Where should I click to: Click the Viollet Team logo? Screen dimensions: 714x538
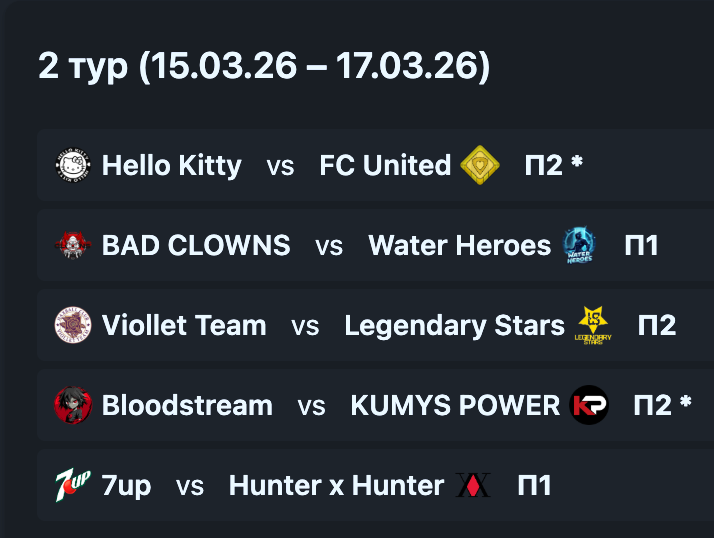(x=73, y=325)
